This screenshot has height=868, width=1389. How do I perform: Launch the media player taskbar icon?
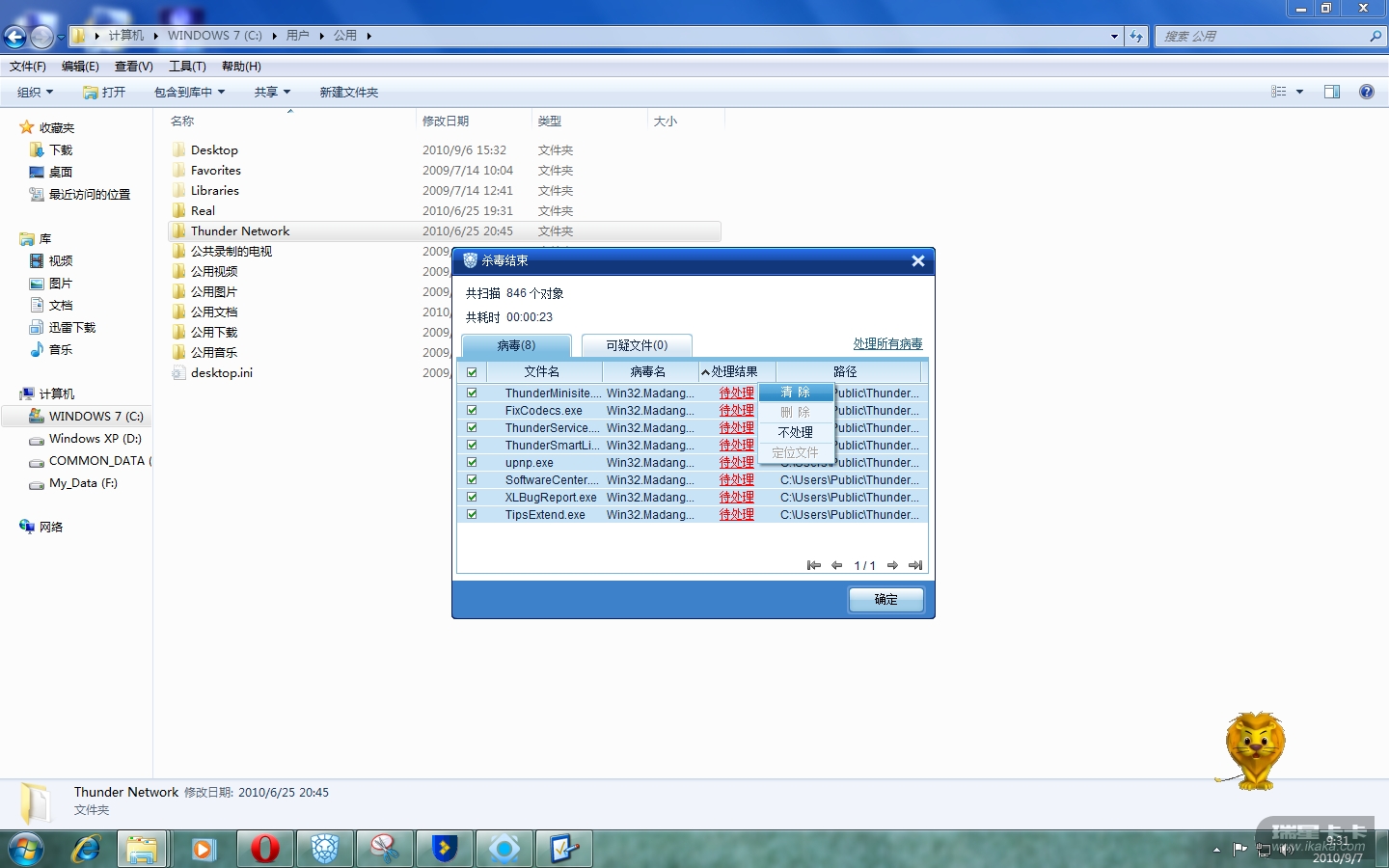tap(203, 849)
